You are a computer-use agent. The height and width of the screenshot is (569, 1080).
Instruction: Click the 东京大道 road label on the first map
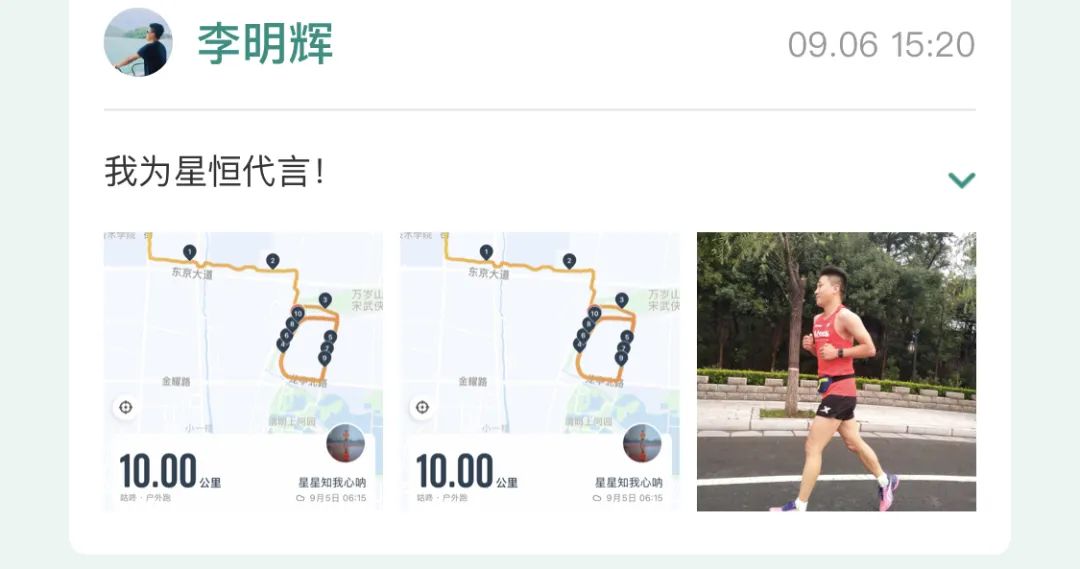pos(192,273)
